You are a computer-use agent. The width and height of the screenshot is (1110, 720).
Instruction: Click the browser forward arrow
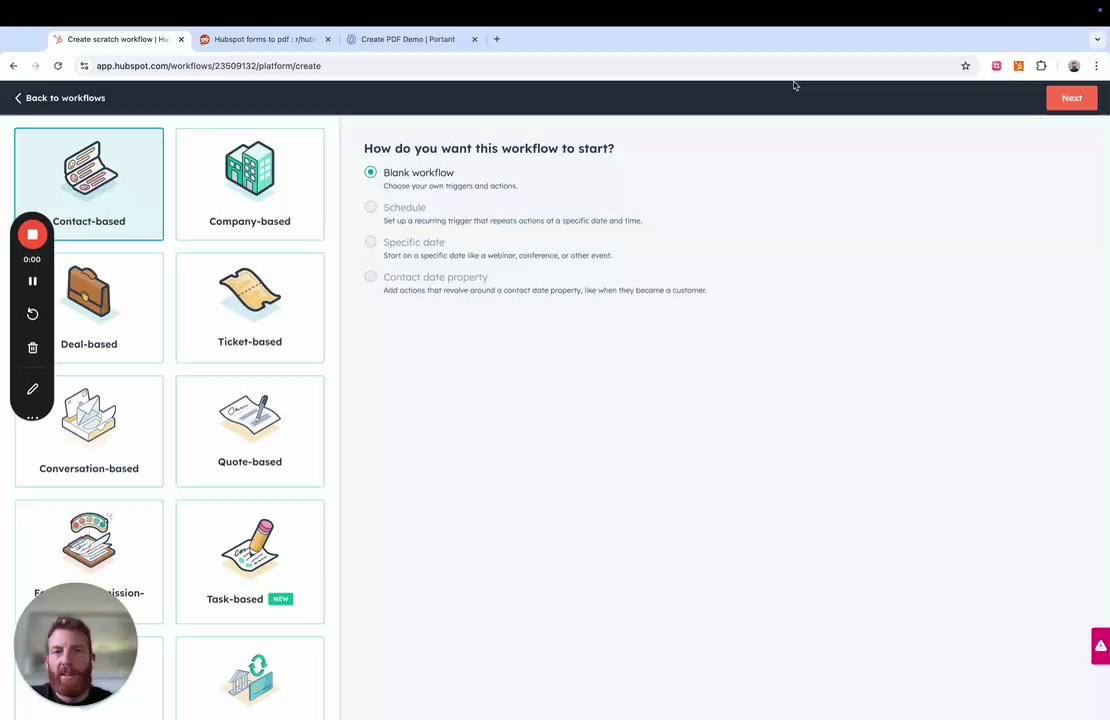(35, 66)
